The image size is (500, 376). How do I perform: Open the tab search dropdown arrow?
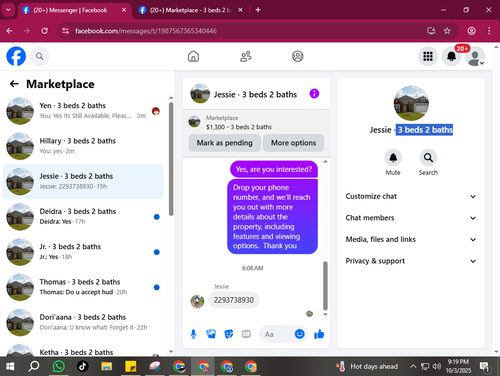(x=8, y=10)
